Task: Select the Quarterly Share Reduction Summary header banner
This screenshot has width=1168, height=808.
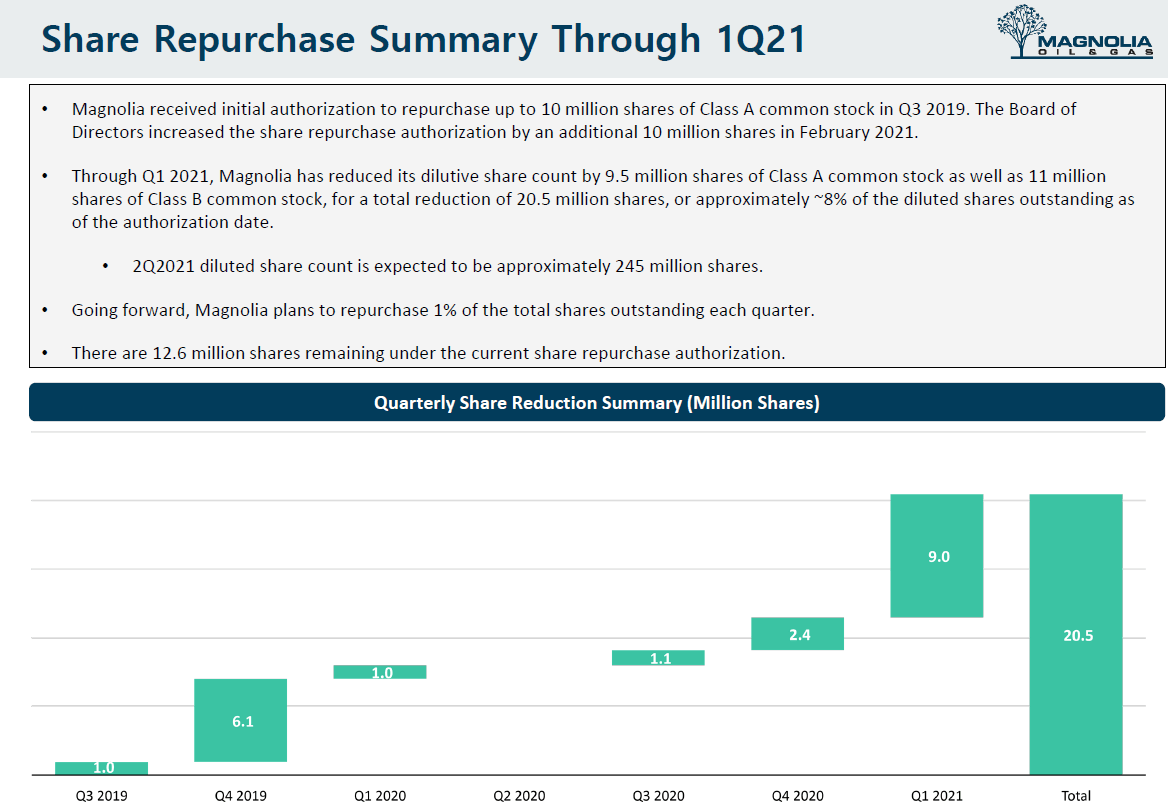Action: click(596, 403)
